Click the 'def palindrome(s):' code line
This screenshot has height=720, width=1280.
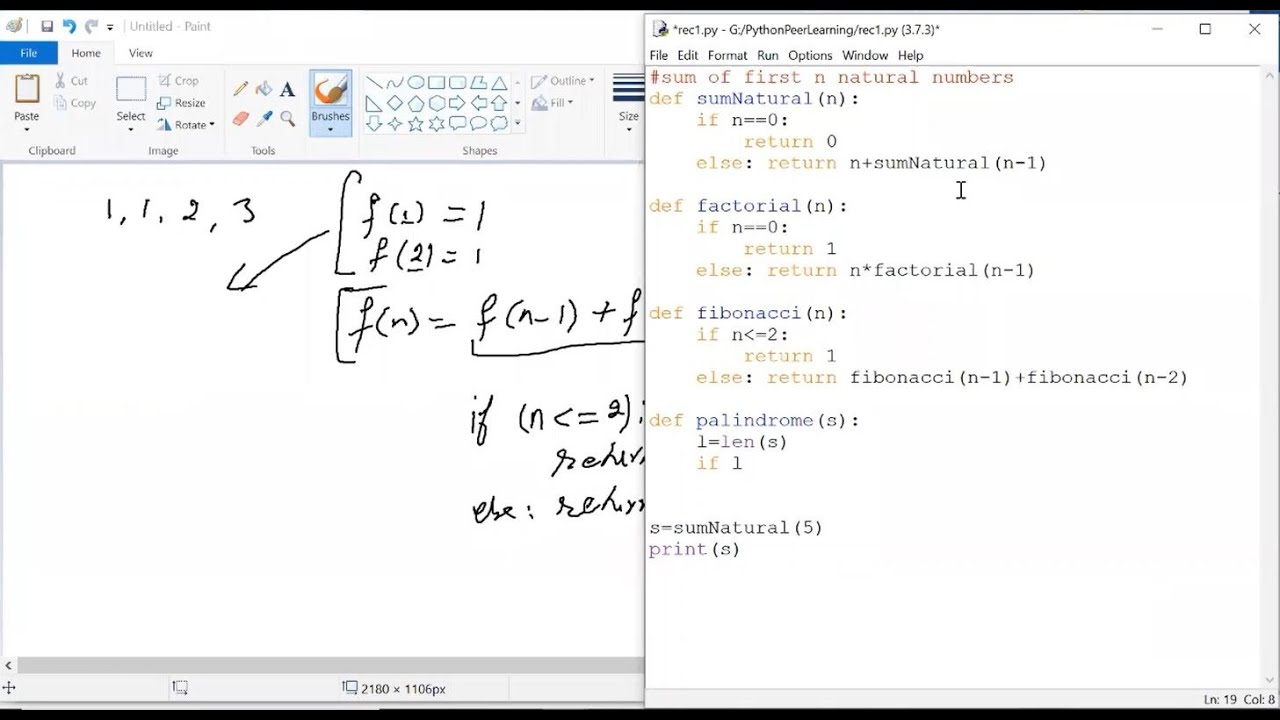click(754, 420)
